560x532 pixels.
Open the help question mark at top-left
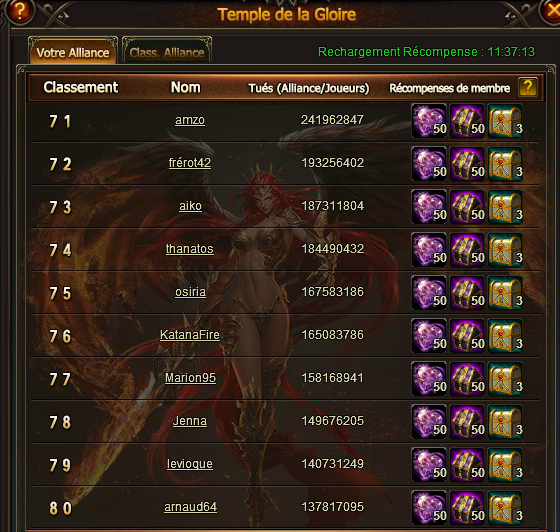(20, 11)
